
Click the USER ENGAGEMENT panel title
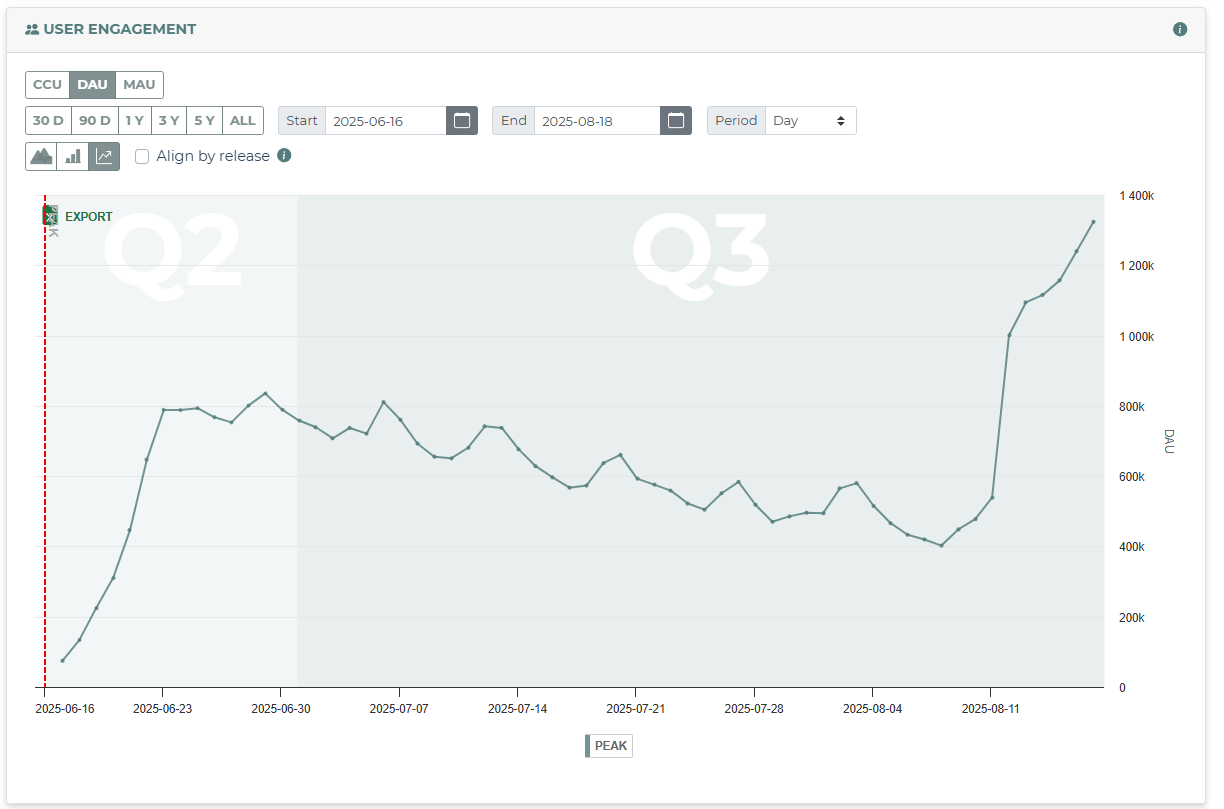(x=120, y=29)
